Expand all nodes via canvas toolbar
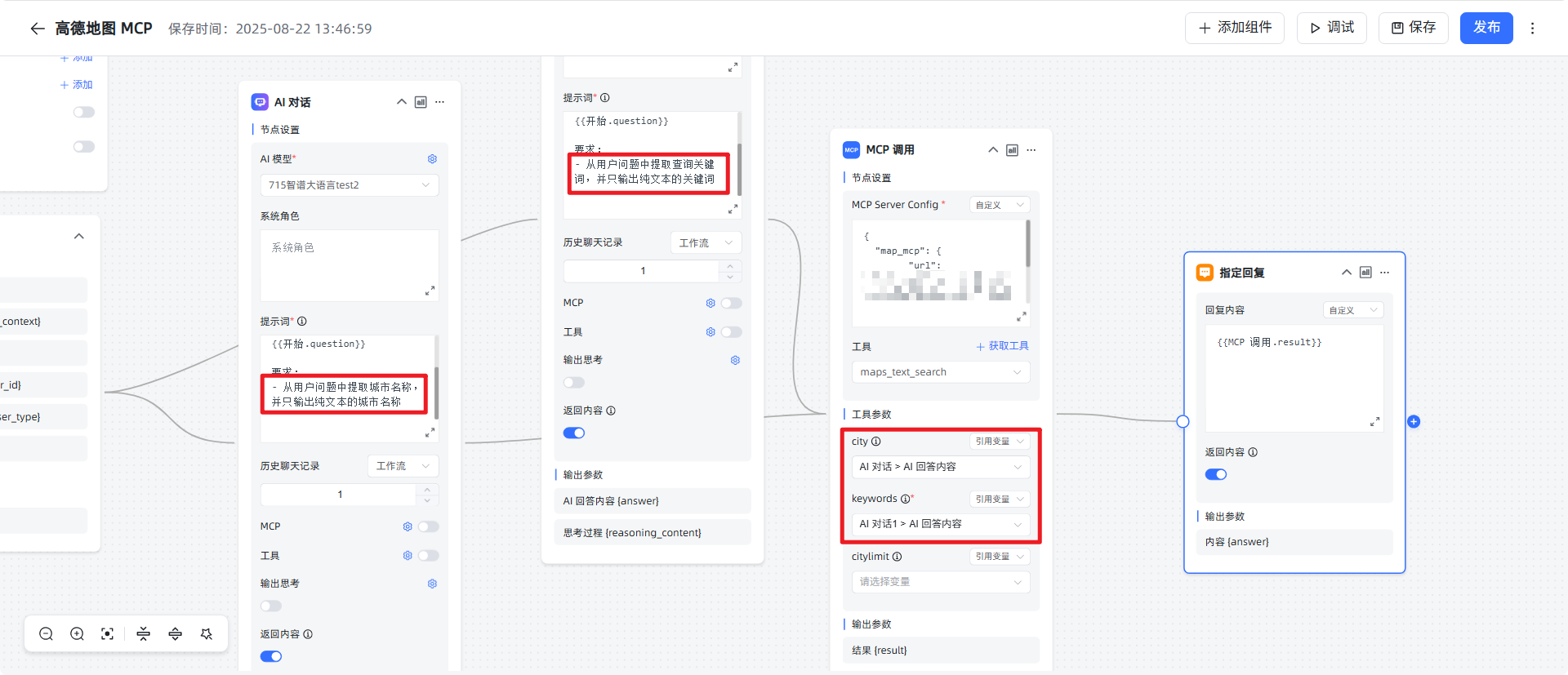1568x675 pixels. point(175,634)
